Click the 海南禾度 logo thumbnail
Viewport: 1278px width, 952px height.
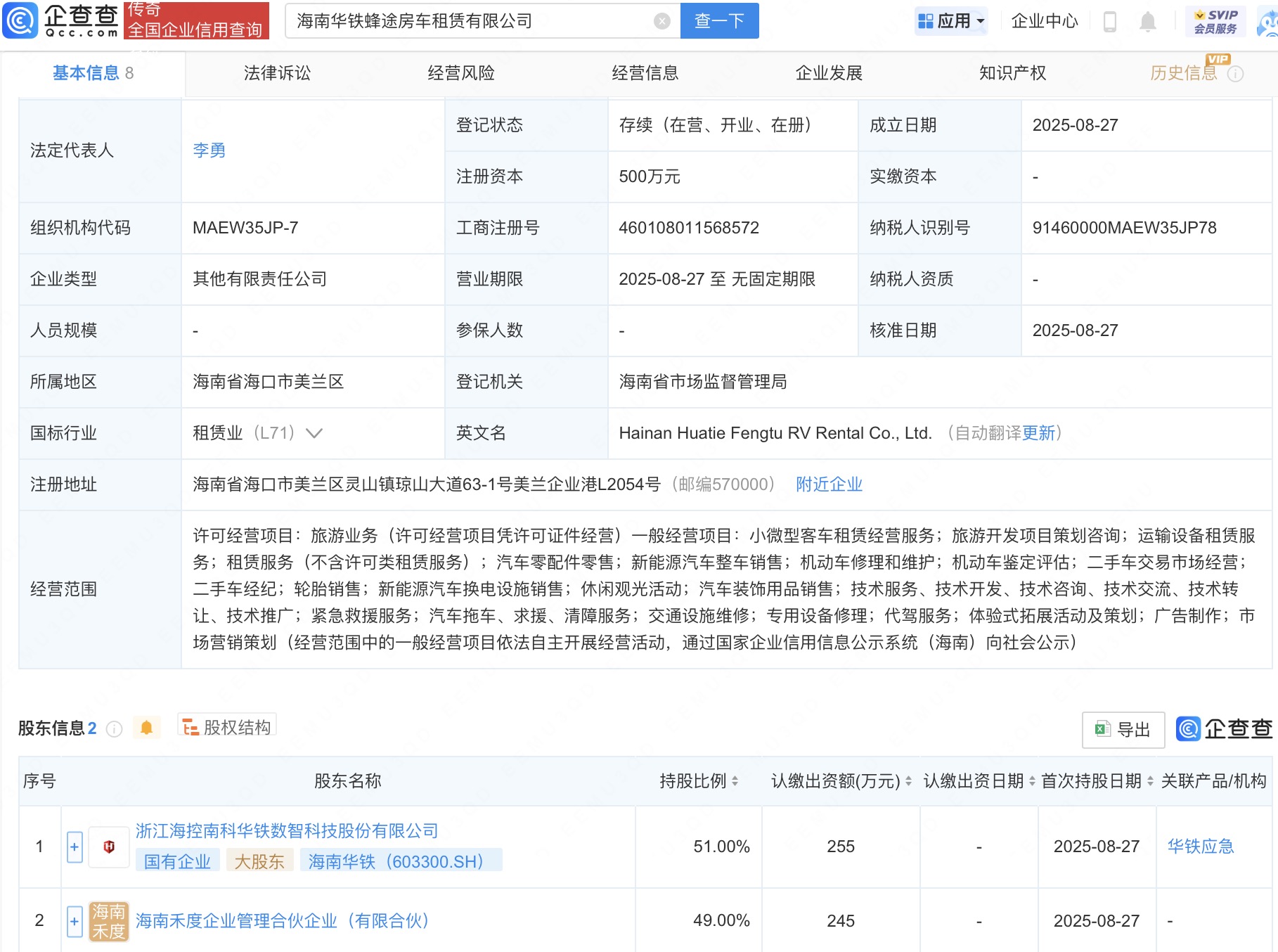tap(109, 921)
